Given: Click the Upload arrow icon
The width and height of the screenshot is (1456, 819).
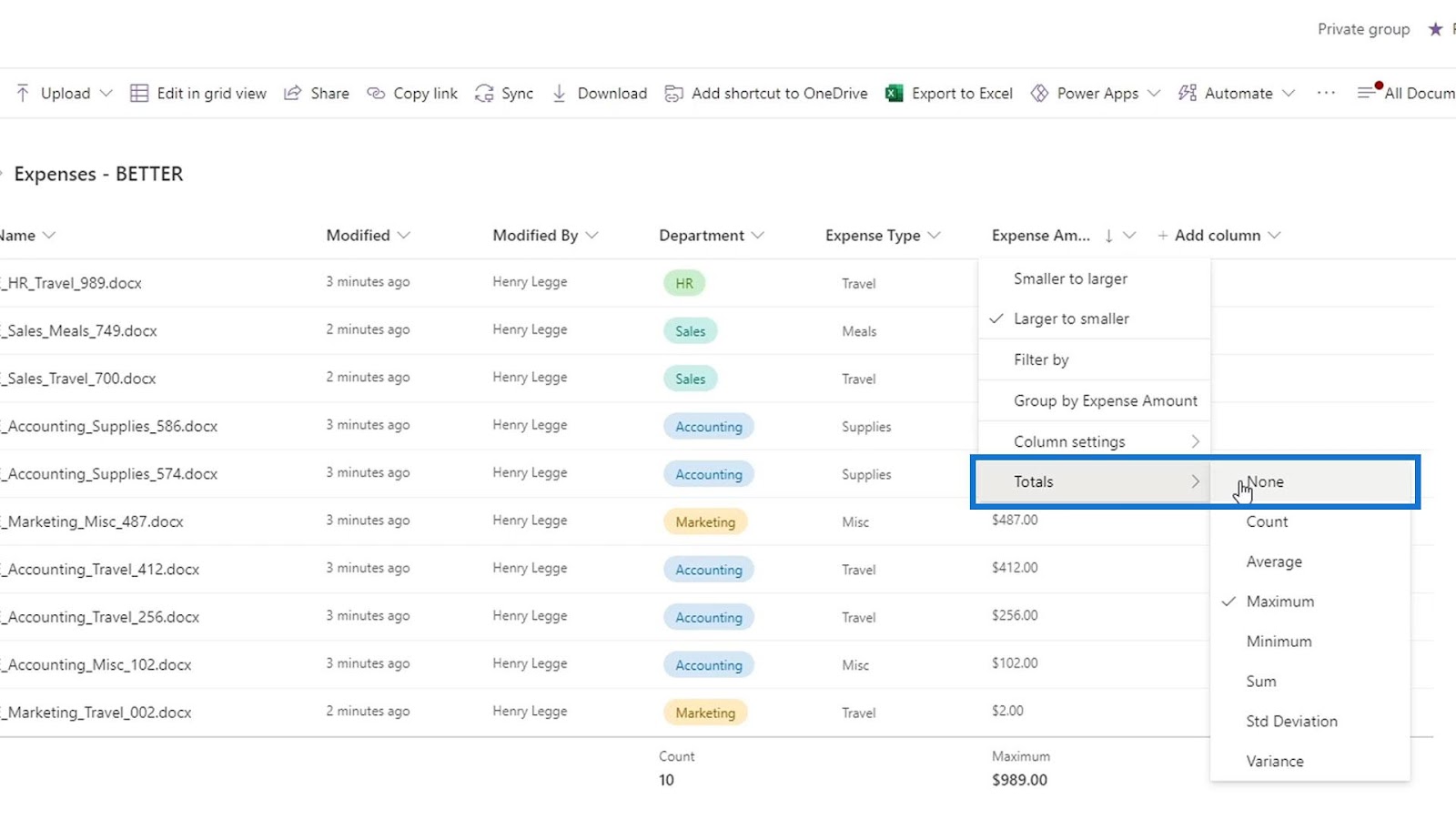Looking at the screenshot, I should pyautogui.click(x=23, y=93).
